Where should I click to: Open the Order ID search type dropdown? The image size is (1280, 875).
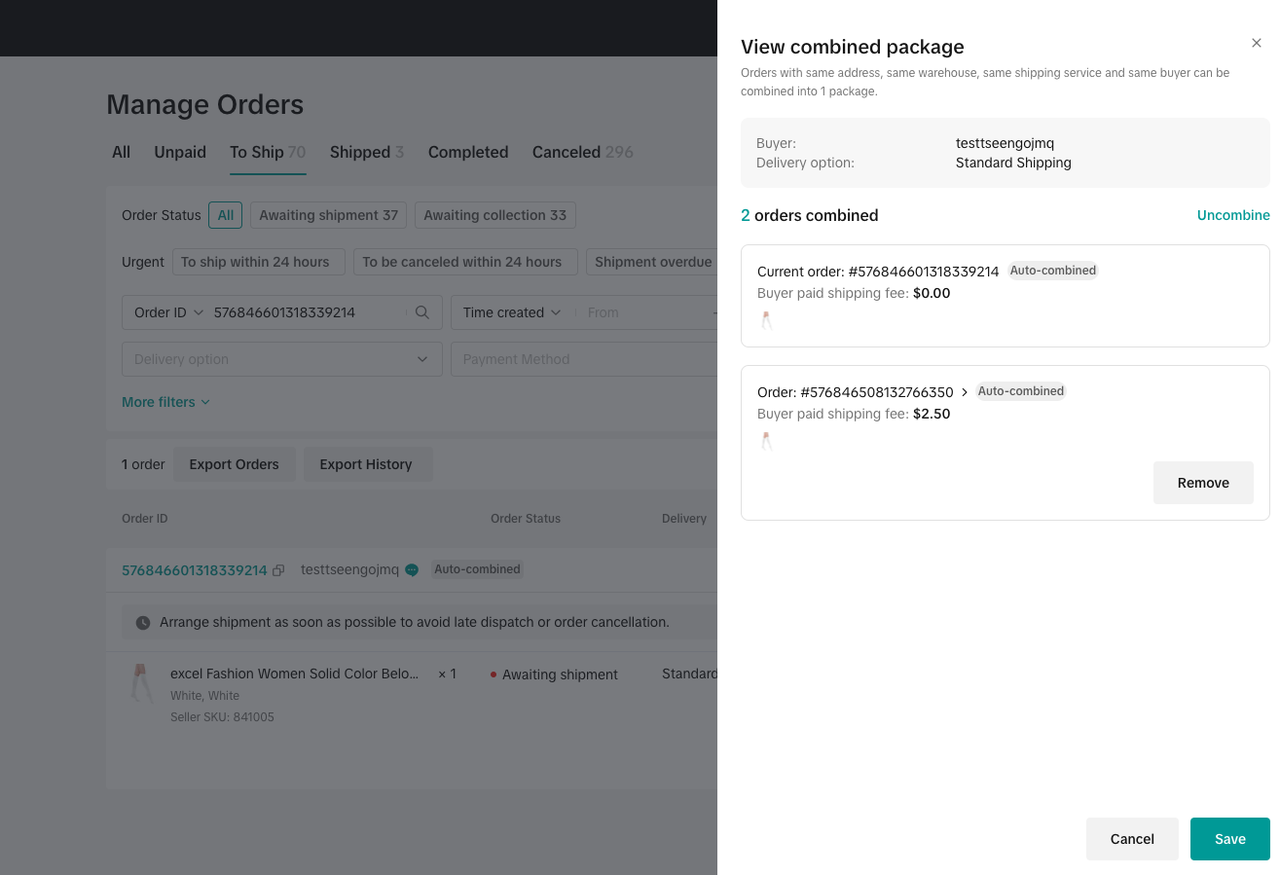(169, 313)
